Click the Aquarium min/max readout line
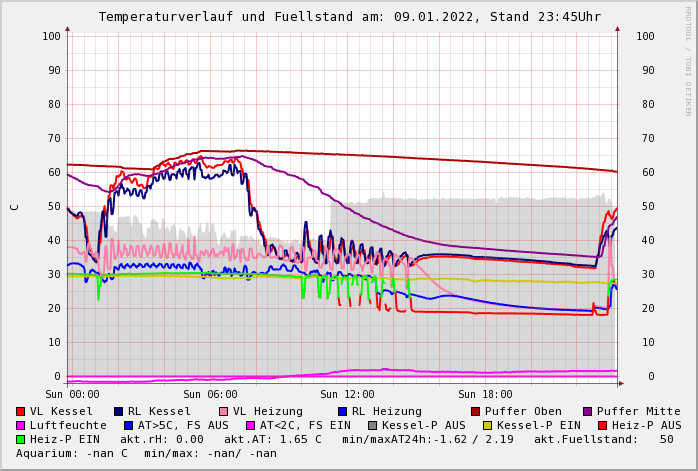This screenshot has height=471, width=698. click(x=146, y=453)
